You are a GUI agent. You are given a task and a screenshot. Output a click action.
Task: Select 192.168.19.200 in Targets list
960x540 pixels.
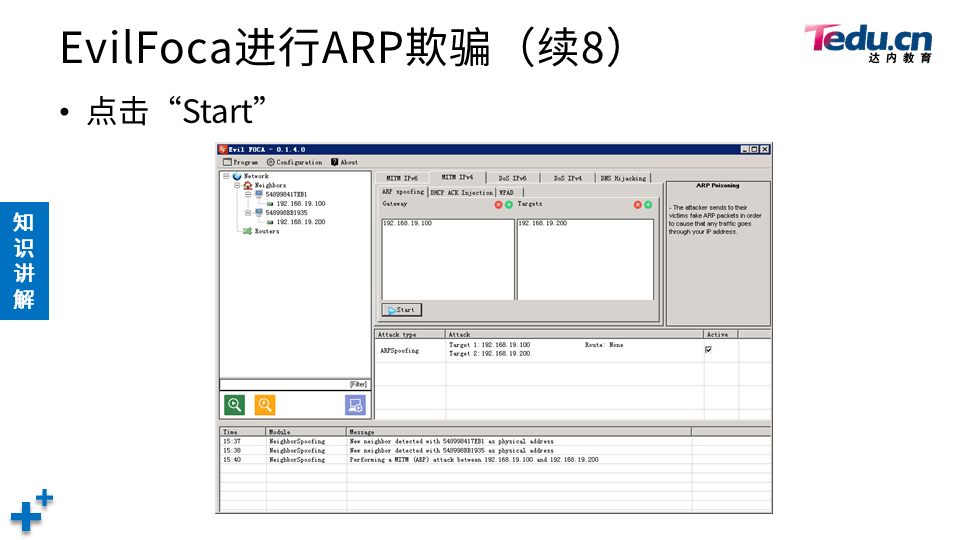tap(543, 223)
